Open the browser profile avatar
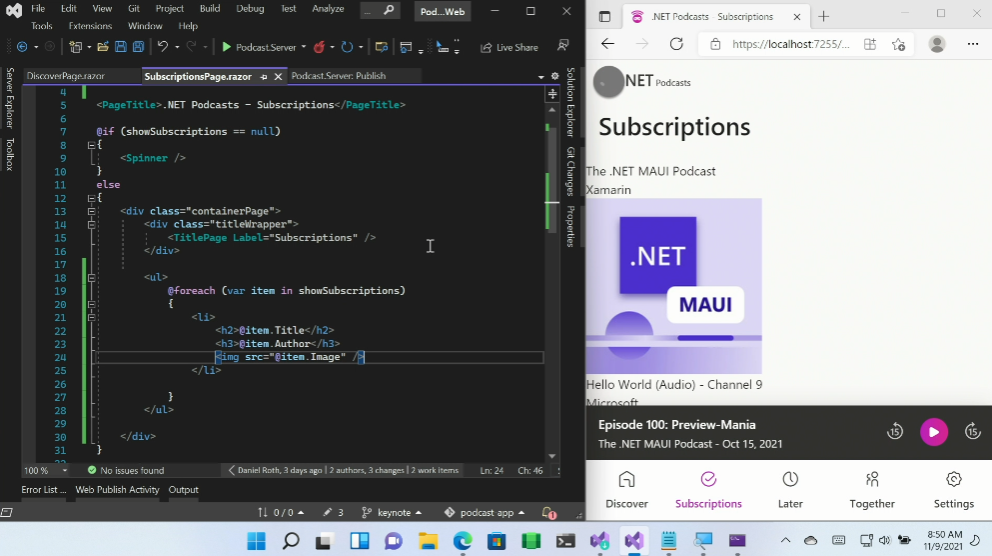This screenshot has height=556, width=992. pyautogui.click(x=937, y=44)
